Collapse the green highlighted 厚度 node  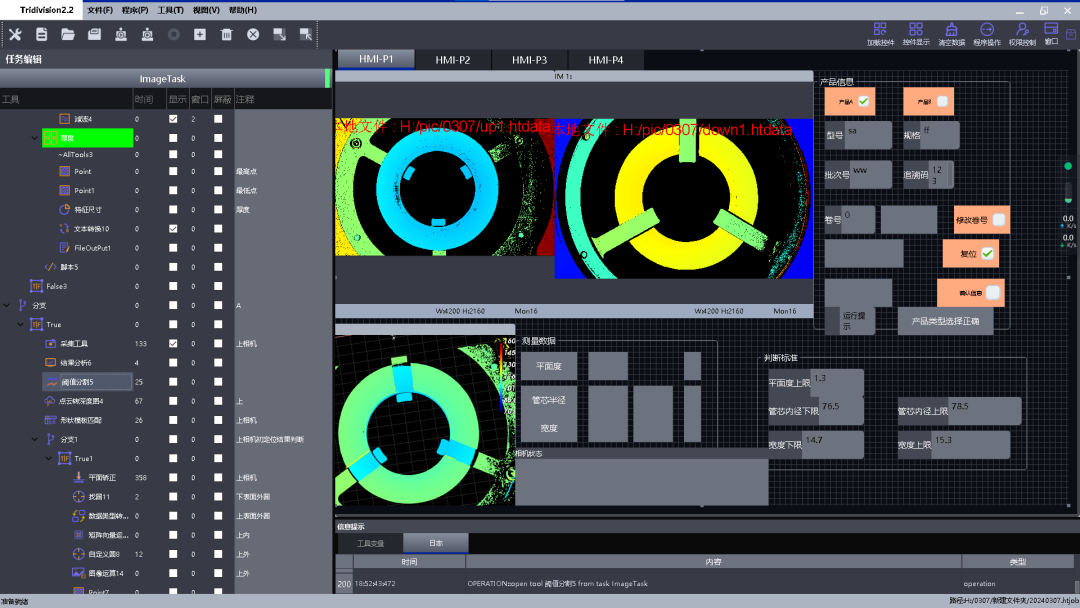(x=36, y=139)
